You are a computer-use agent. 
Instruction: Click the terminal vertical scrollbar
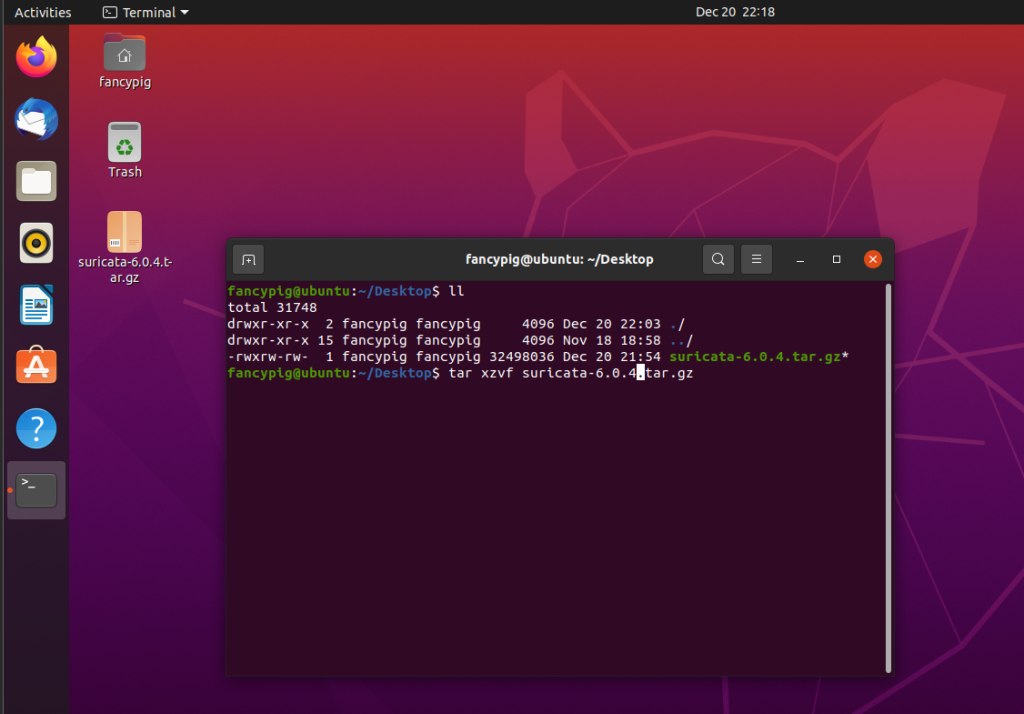(x=888, y=478)
